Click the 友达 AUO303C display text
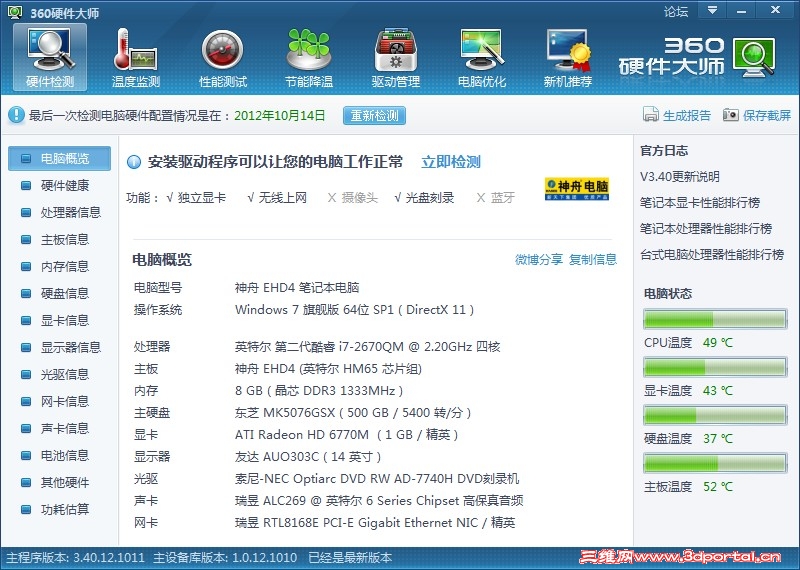This screenshot has width=800, height=570. coord(308,457)
